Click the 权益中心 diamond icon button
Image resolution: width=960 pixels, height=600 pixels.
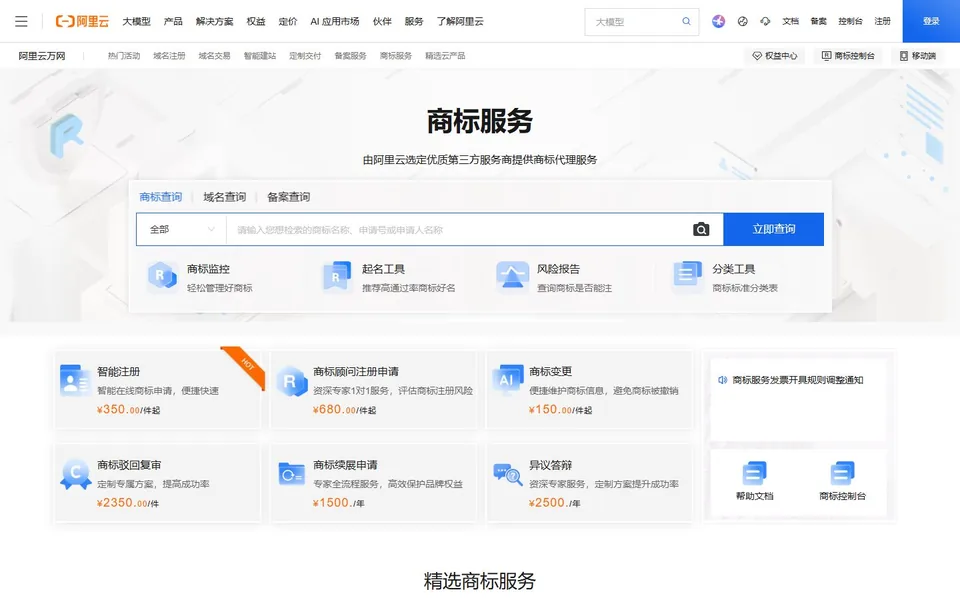click(x=774, y=56)
